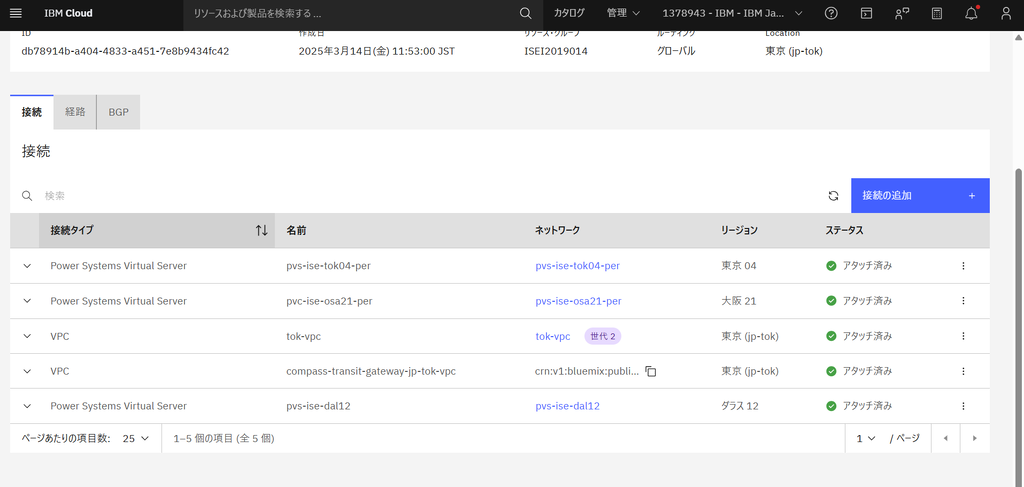The width and height of the screenshot is (1024, 487).
Task: Open overflow menu for pvs-ise-dal12 row
Action: click(x=963, y=405)
